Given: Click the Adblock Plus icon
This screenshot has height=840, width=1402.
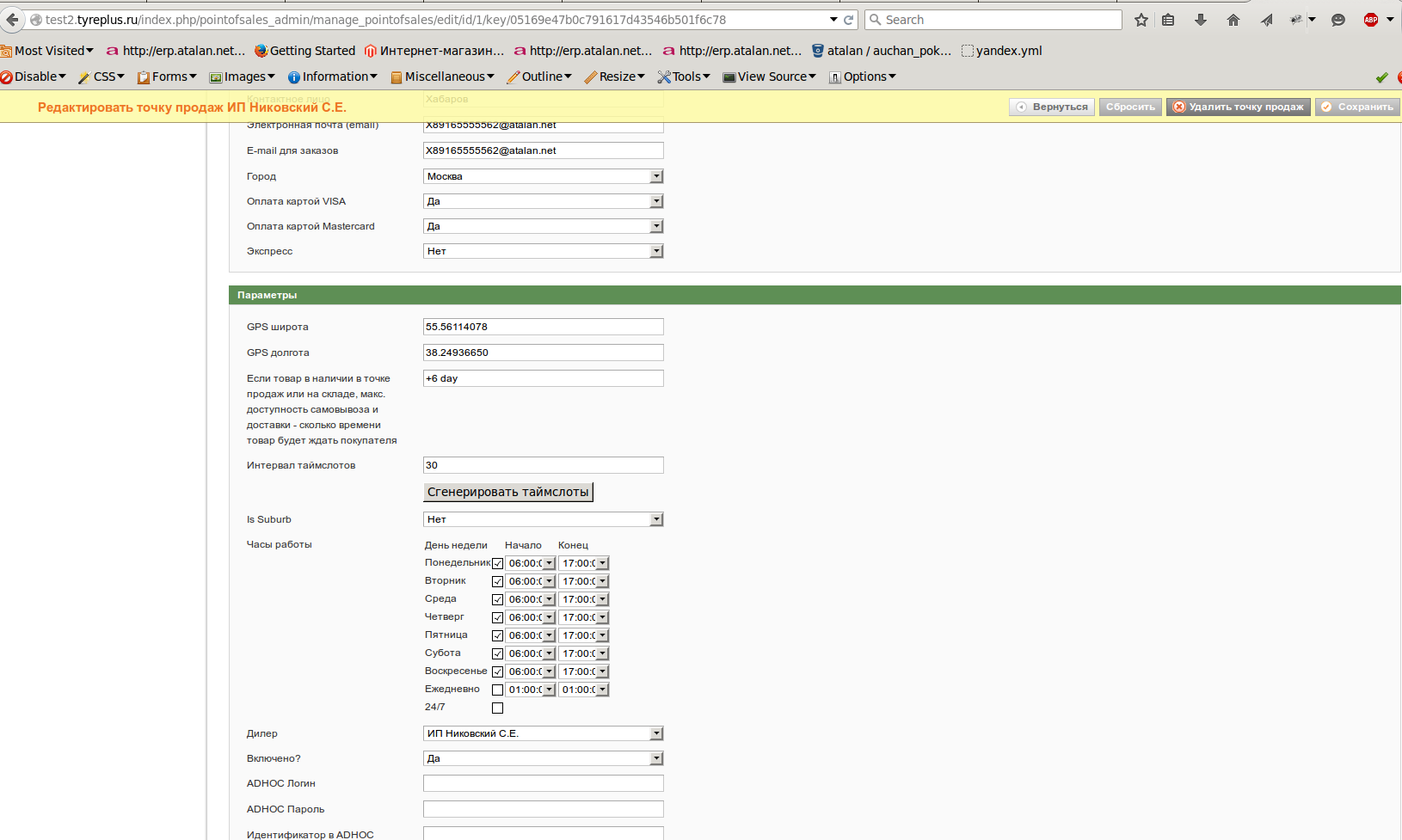Looking at the screenshot, I should [1371, 20].
